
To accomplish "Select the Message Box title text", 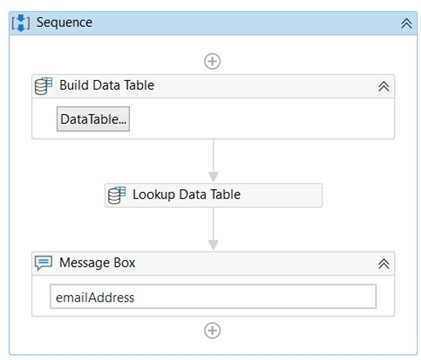I will 97,263.
